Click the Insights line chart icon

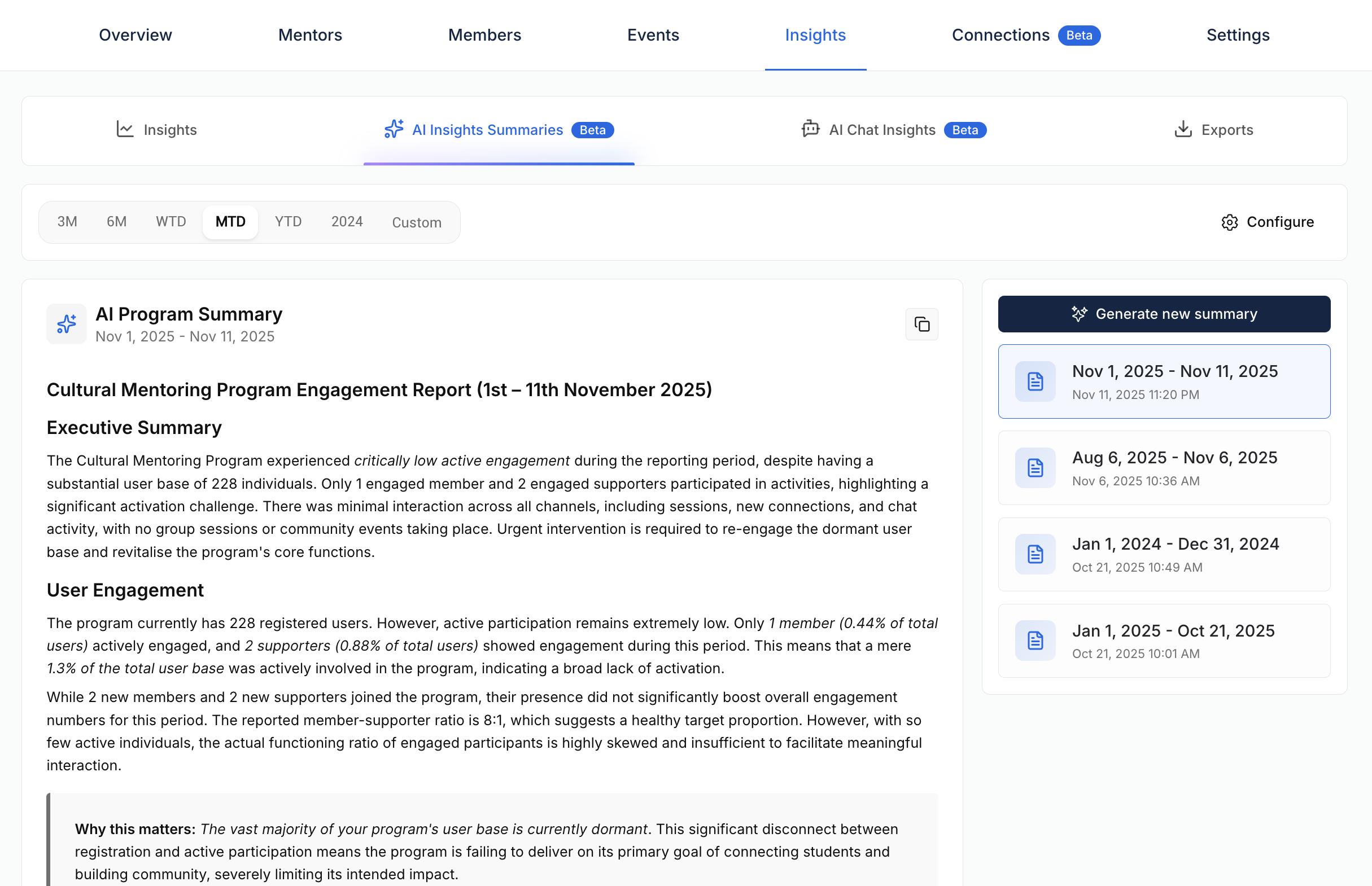[125, 129]
